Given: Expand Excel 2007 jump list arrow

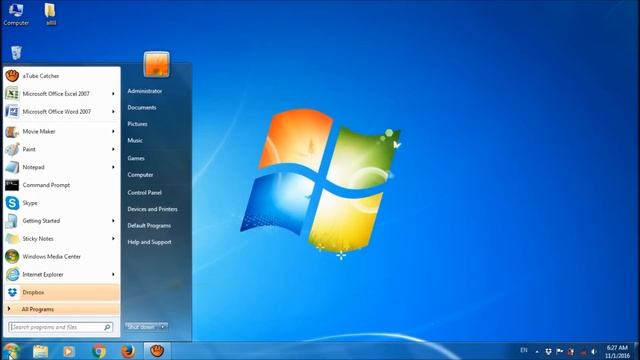Looking at the screenshot, I should (113, 94).
